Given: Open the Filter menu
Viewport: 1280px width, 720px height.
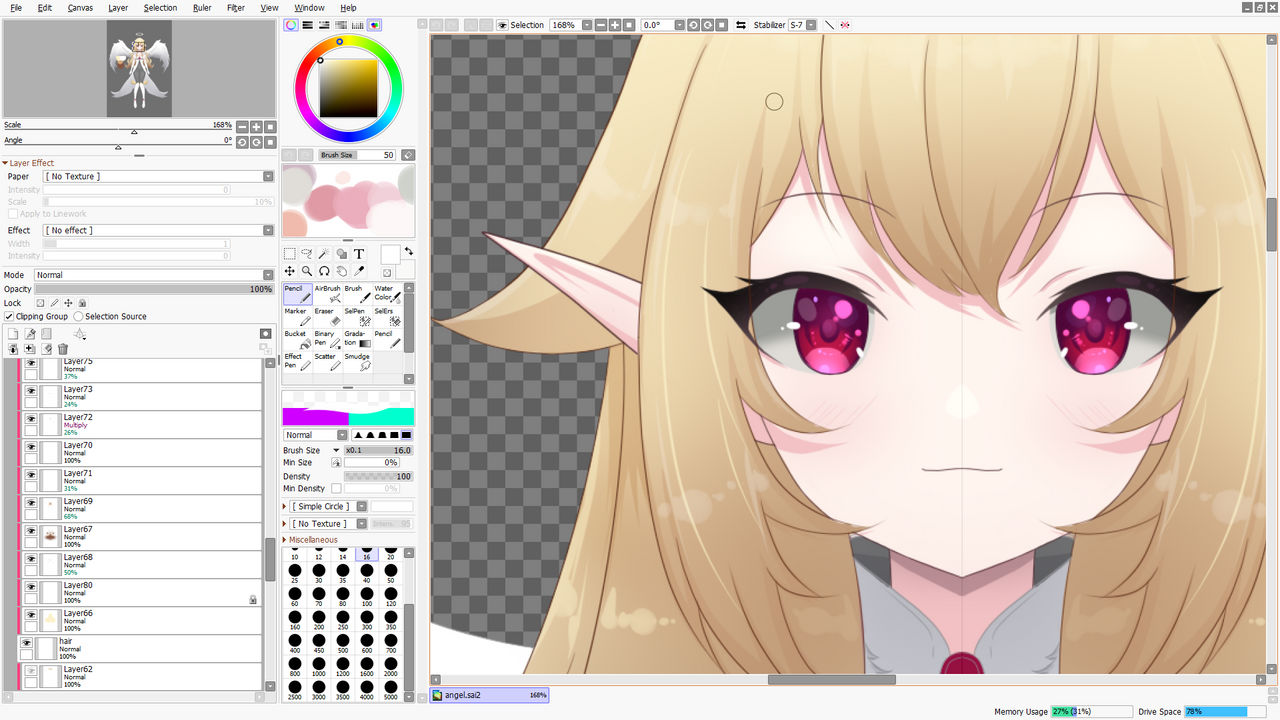Looking at the screenshot, I should (236, 7).
